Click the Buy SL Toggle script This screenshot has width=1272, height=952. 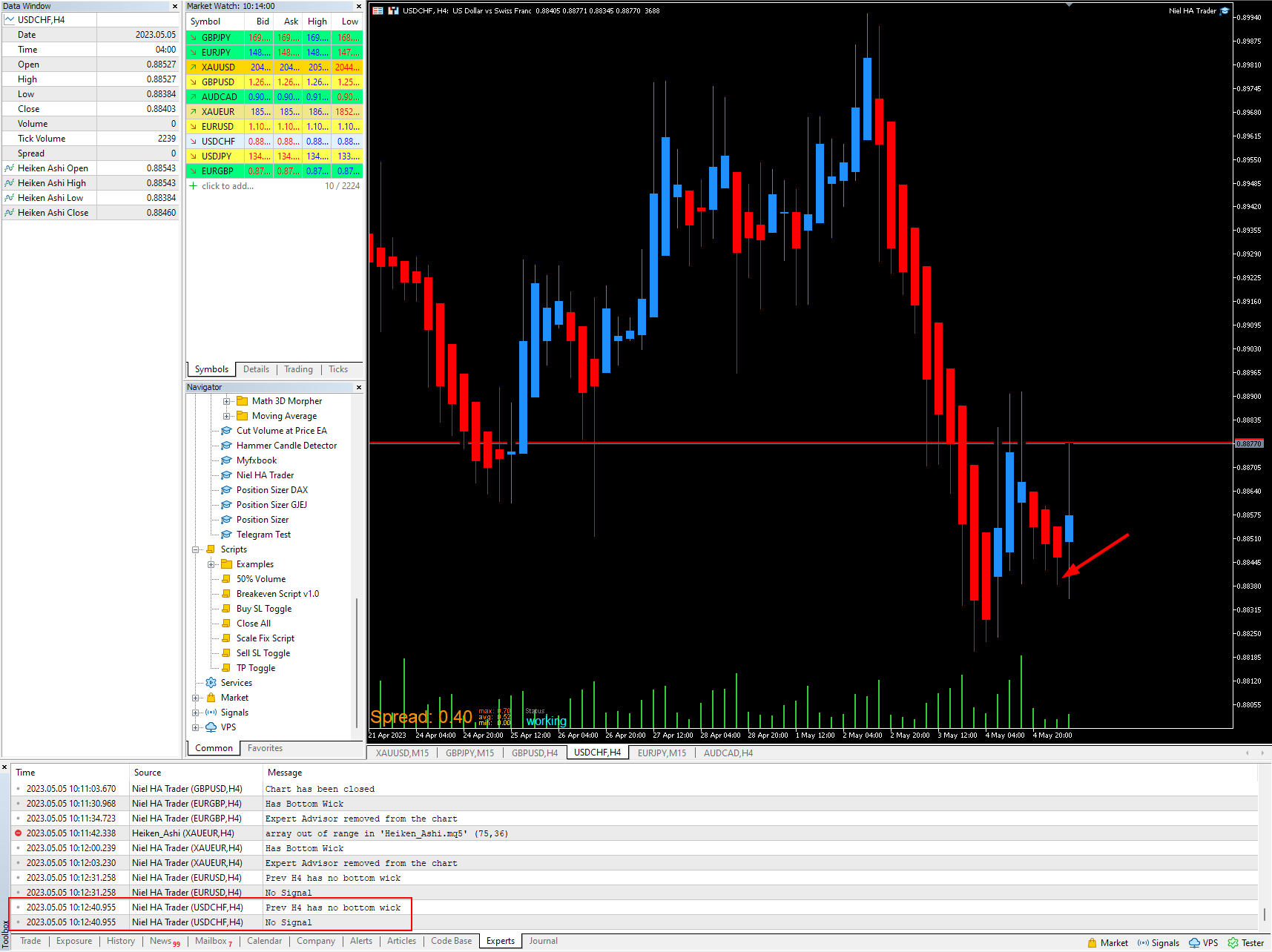pyautogui.click(x=264, y=609)
